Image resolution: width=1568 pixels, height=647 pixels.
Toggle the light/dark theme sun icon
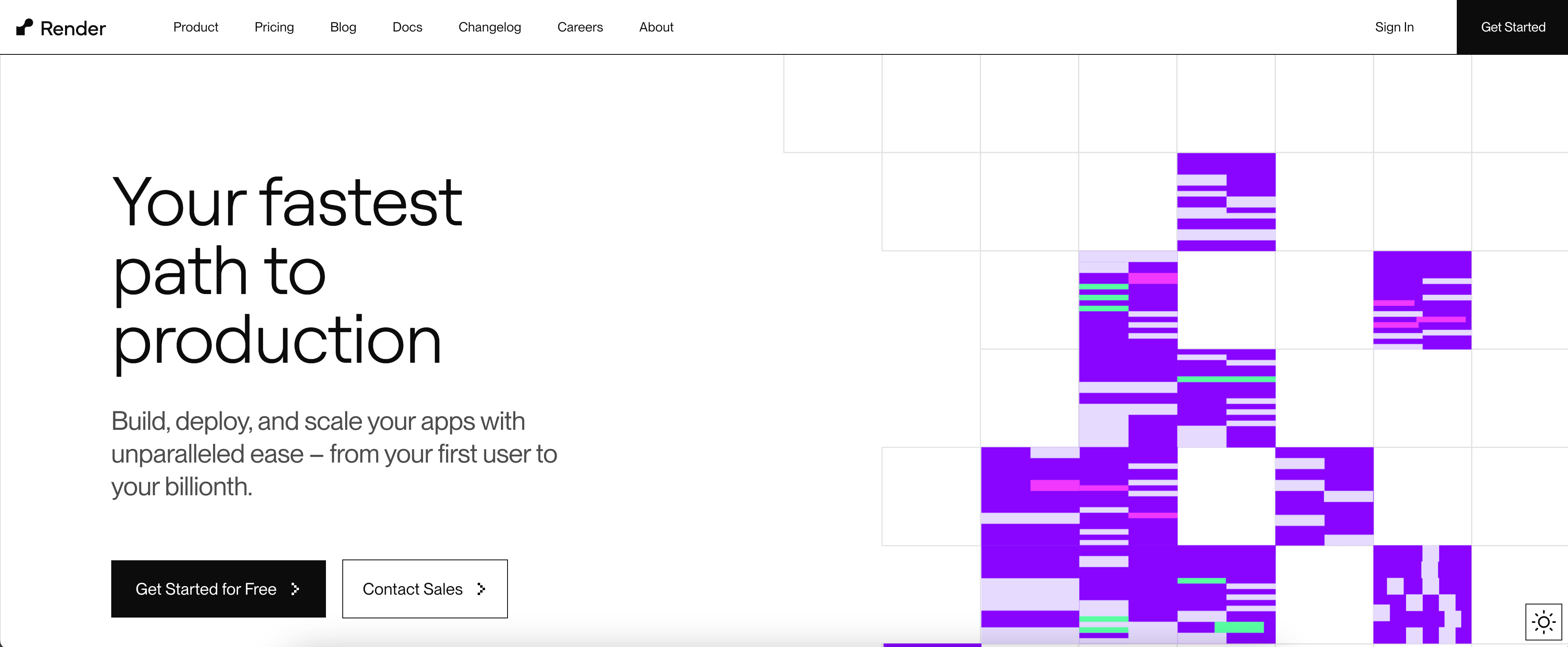[x=1543, y=622]
